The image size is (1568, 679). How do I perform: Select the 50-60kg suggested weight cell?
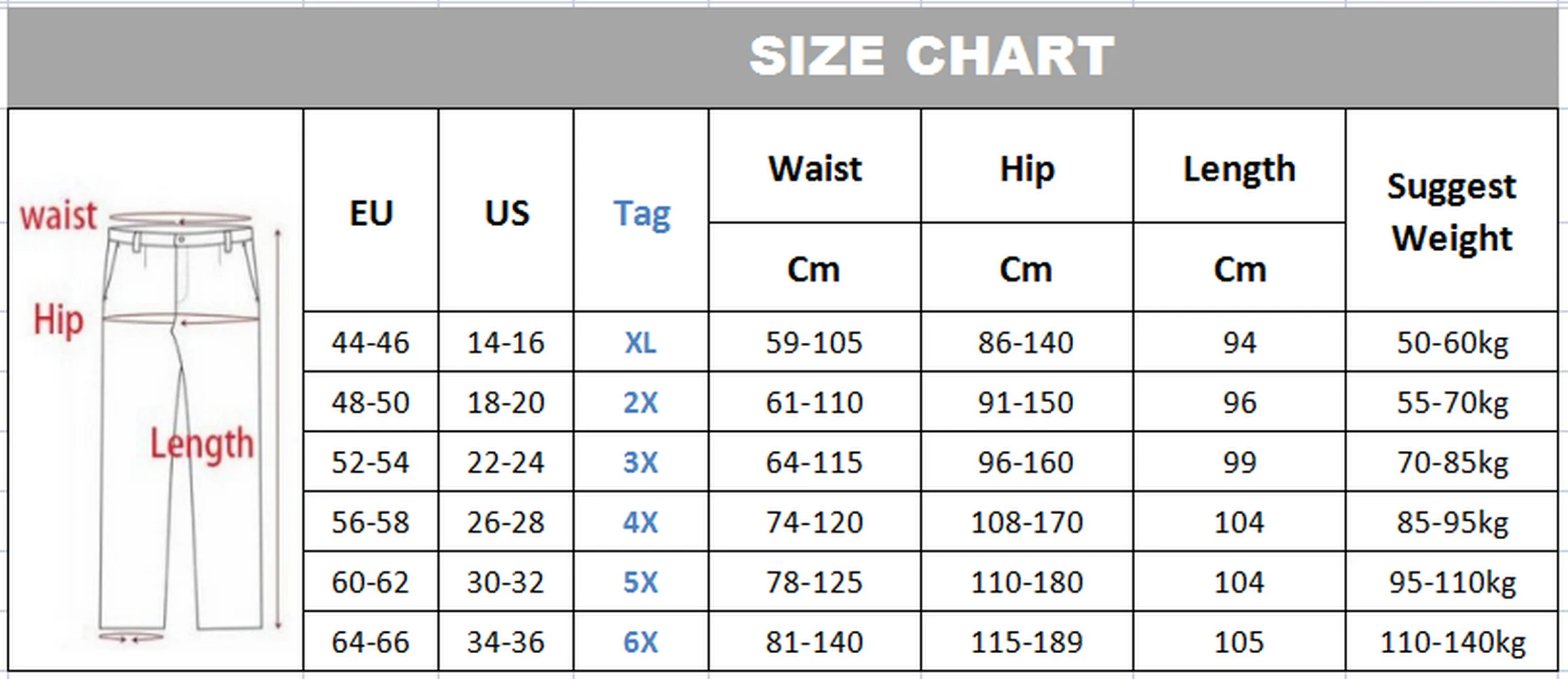(x=1452, y=343)
